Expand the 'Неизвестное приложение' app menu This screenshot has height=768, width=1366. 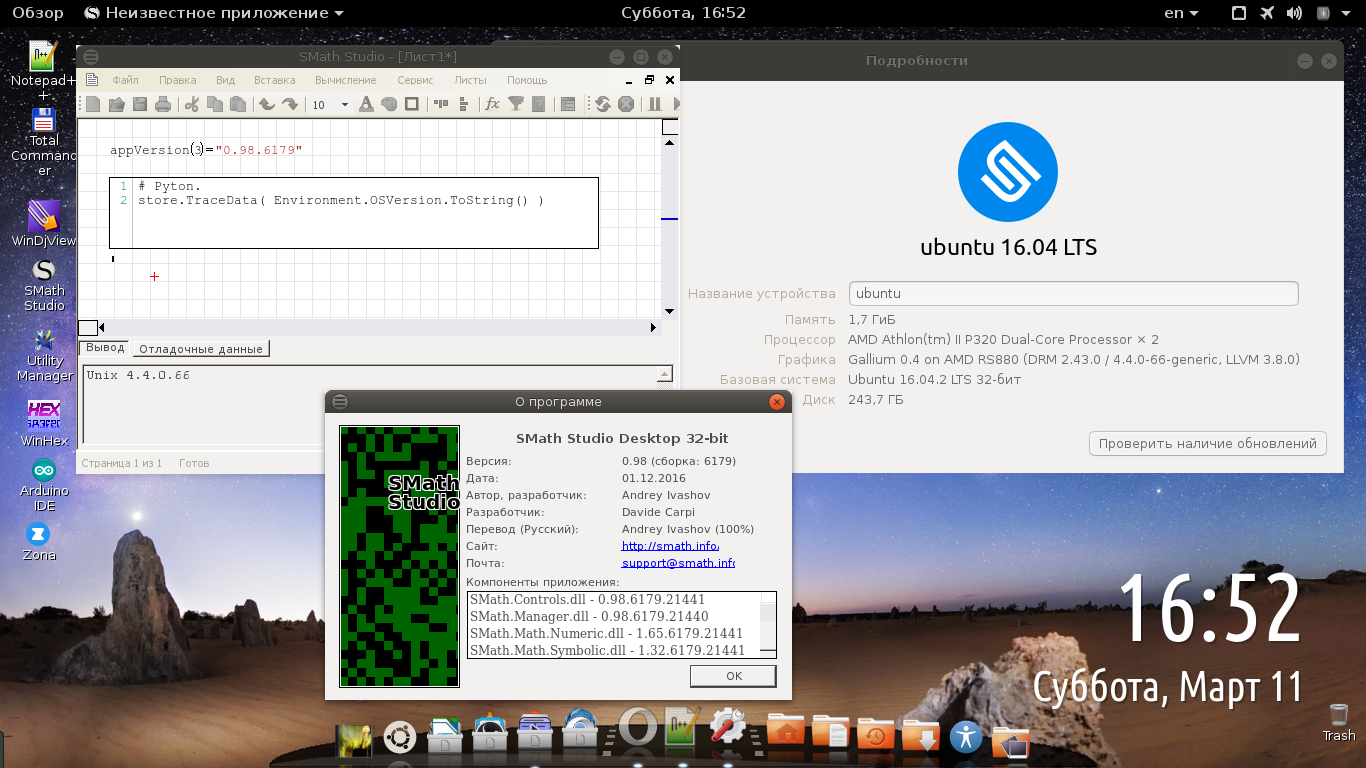click(x=214, y=13)
